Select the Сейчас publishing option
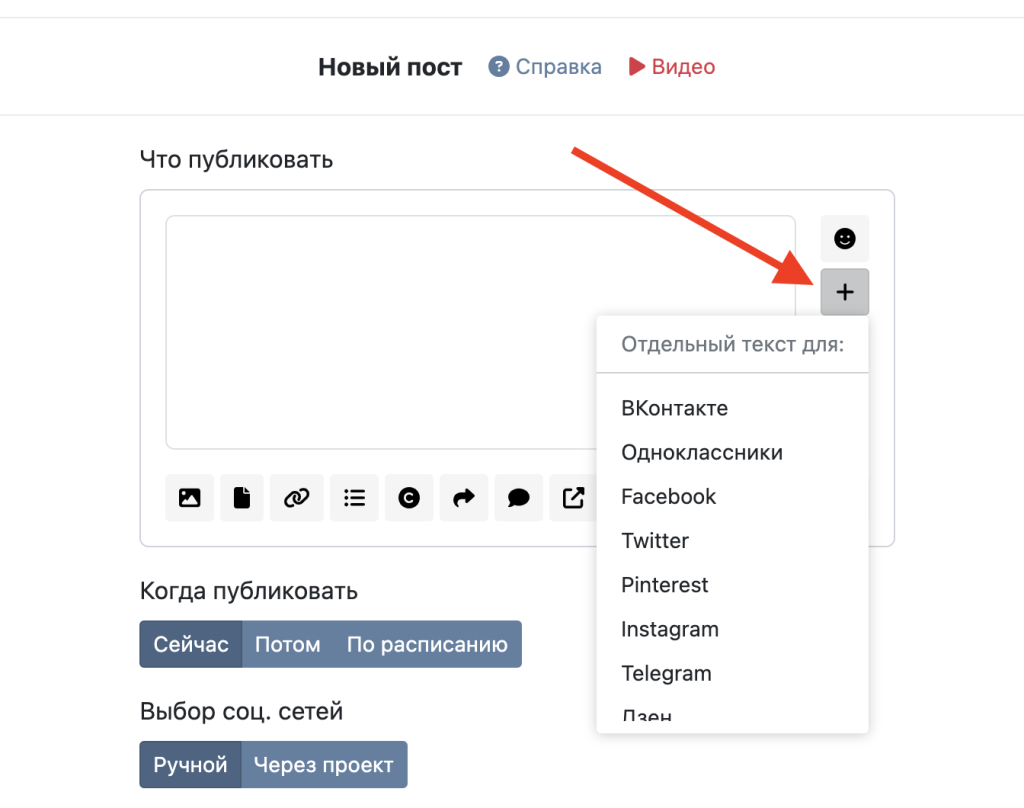Screen dimensions: 1024x808 coord(191,644)
